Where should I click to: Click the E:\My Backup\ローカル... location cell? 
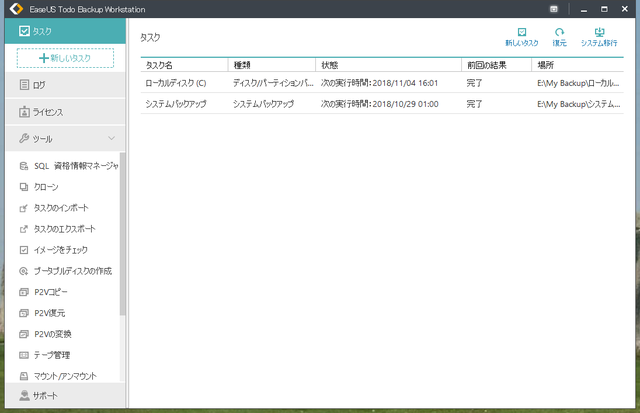578,83
